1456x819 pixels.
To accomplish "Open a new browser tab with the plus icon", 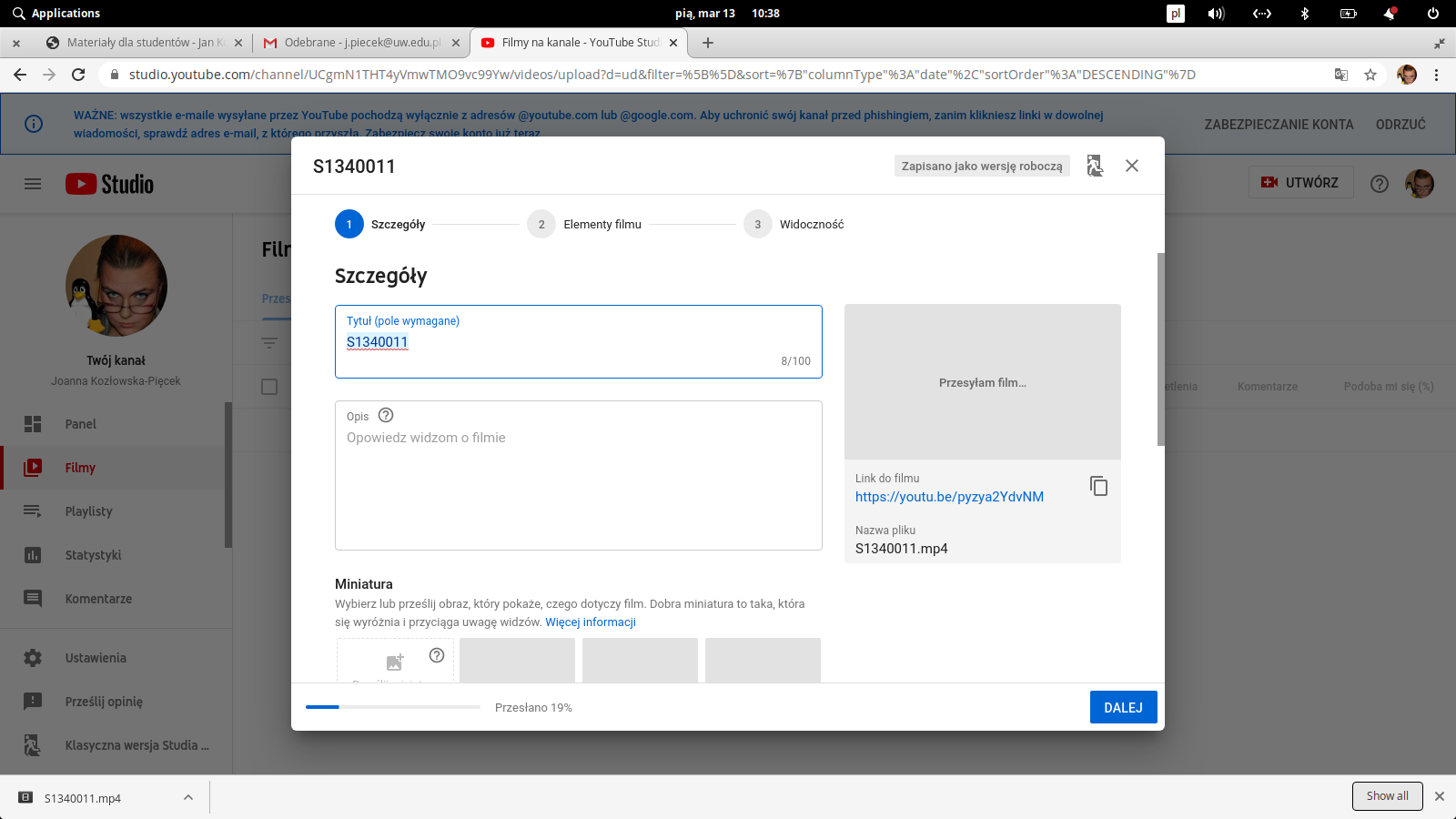I will tap(708, 43).
